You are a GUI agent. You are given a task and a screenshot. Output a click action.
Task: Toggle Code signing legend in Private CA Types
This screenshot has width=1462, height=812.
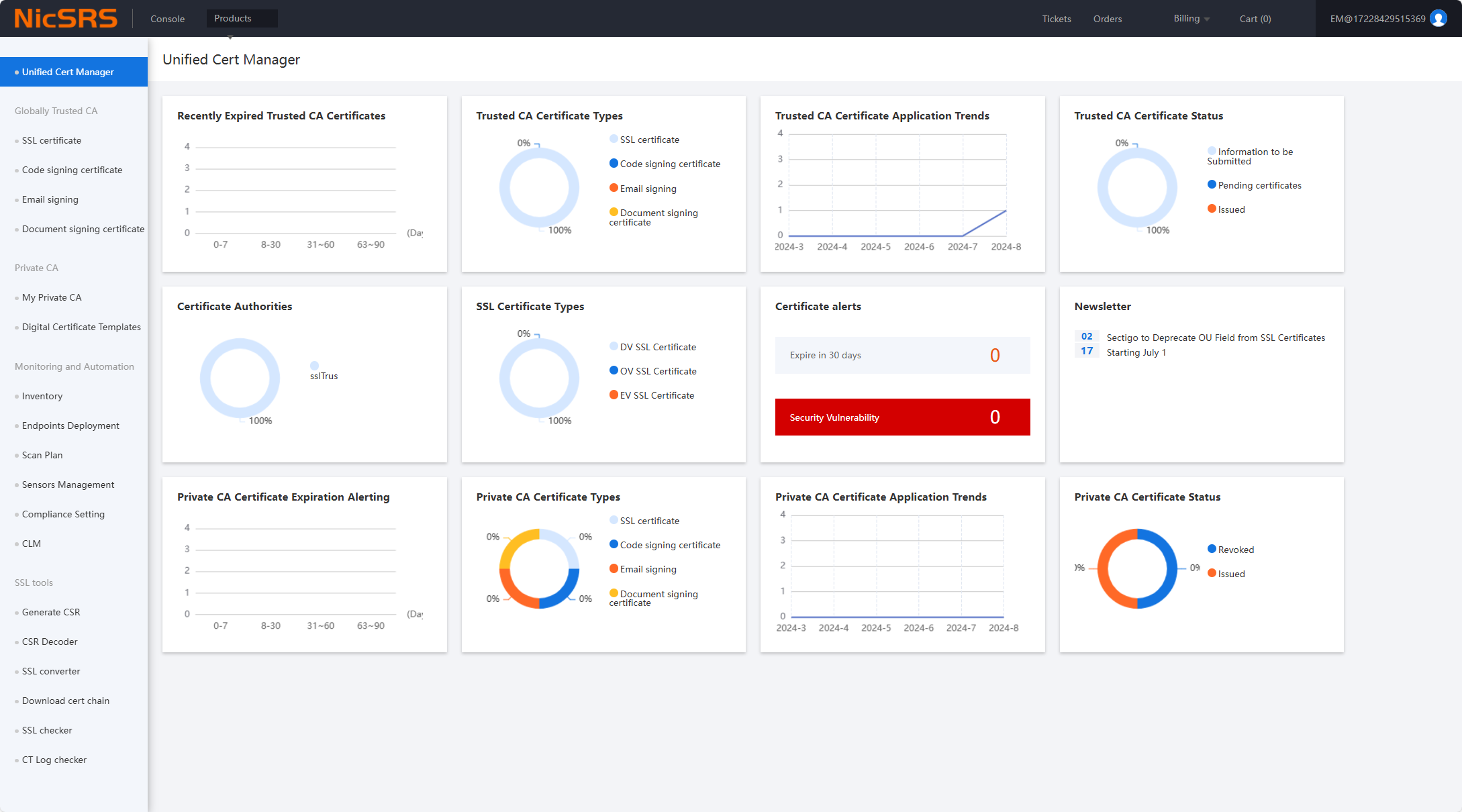pyautogui.click(x=665, y=545)
